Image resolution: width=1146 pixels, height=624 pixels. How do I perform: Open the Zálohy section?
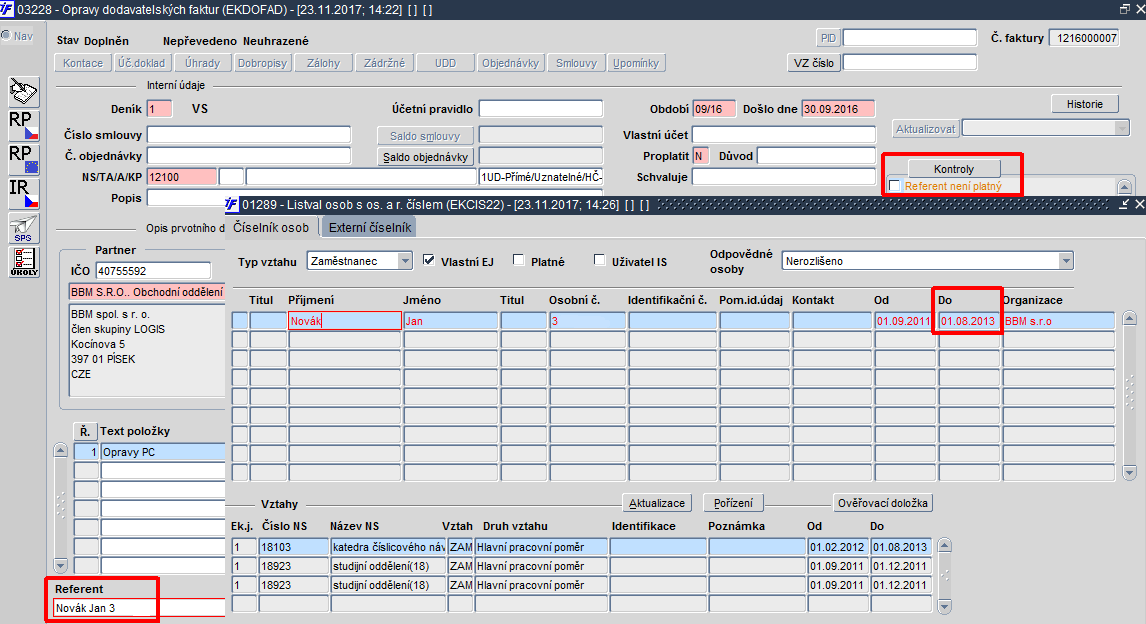point(324,63)
